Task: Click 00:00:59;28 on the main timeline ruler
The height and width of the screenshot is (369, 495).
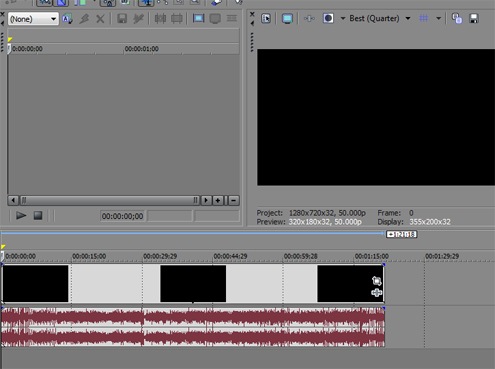Action: click(x=300, y=256)
